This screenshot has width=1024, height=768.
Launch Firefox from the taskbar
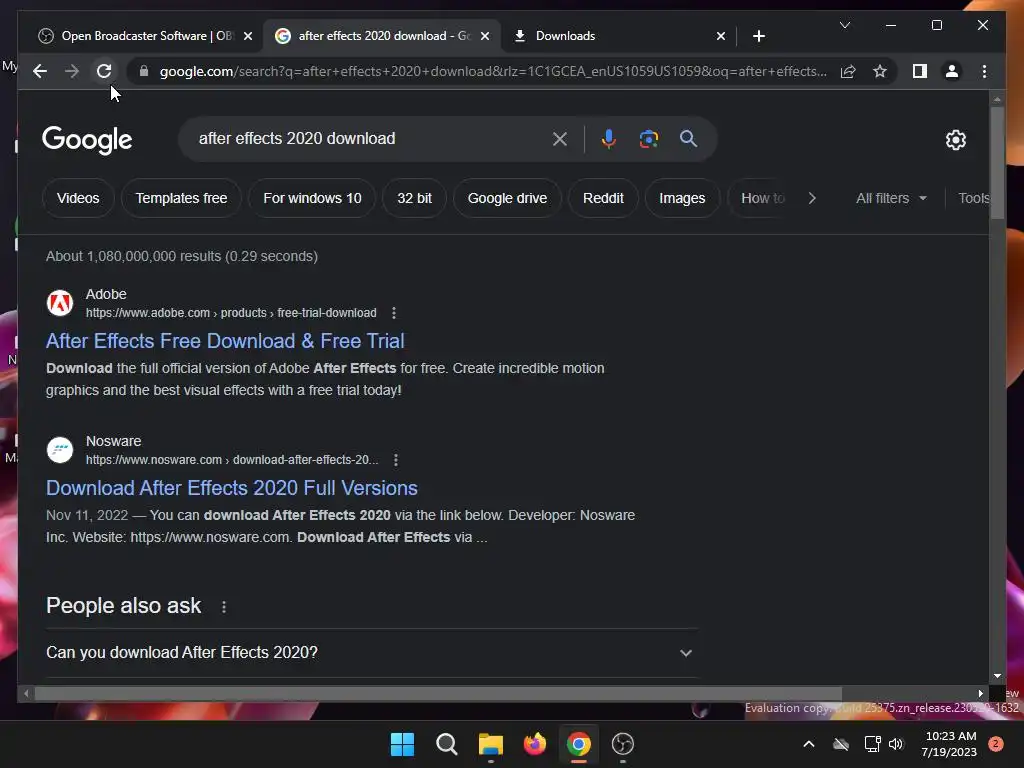coord(534,744)
